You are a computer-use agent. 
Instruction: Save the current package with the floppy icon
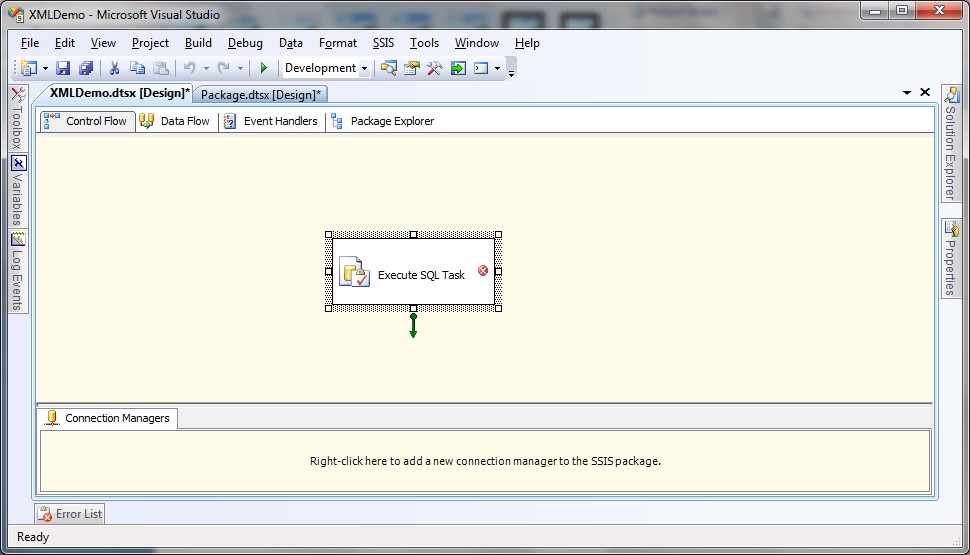tap(63, 68)
